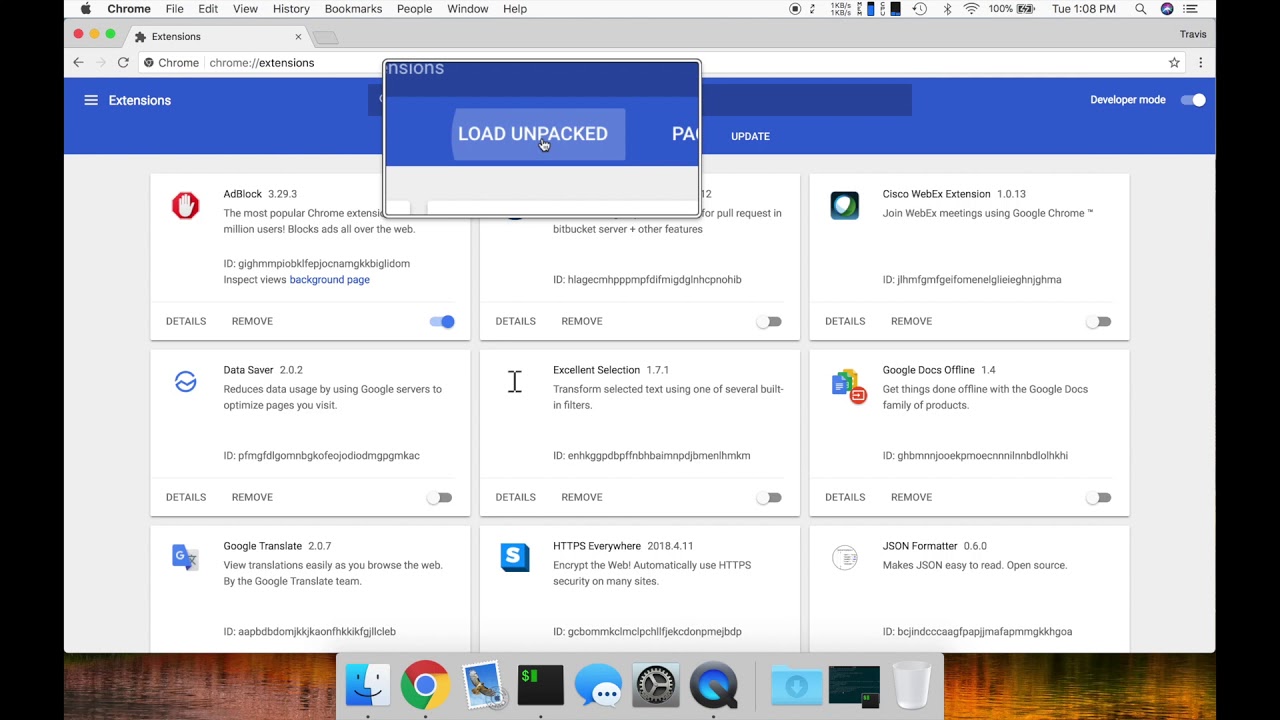This screenshot has width=1280, height=720.
Task: Enable the Excellent Selection toggle
Action: 769,497
